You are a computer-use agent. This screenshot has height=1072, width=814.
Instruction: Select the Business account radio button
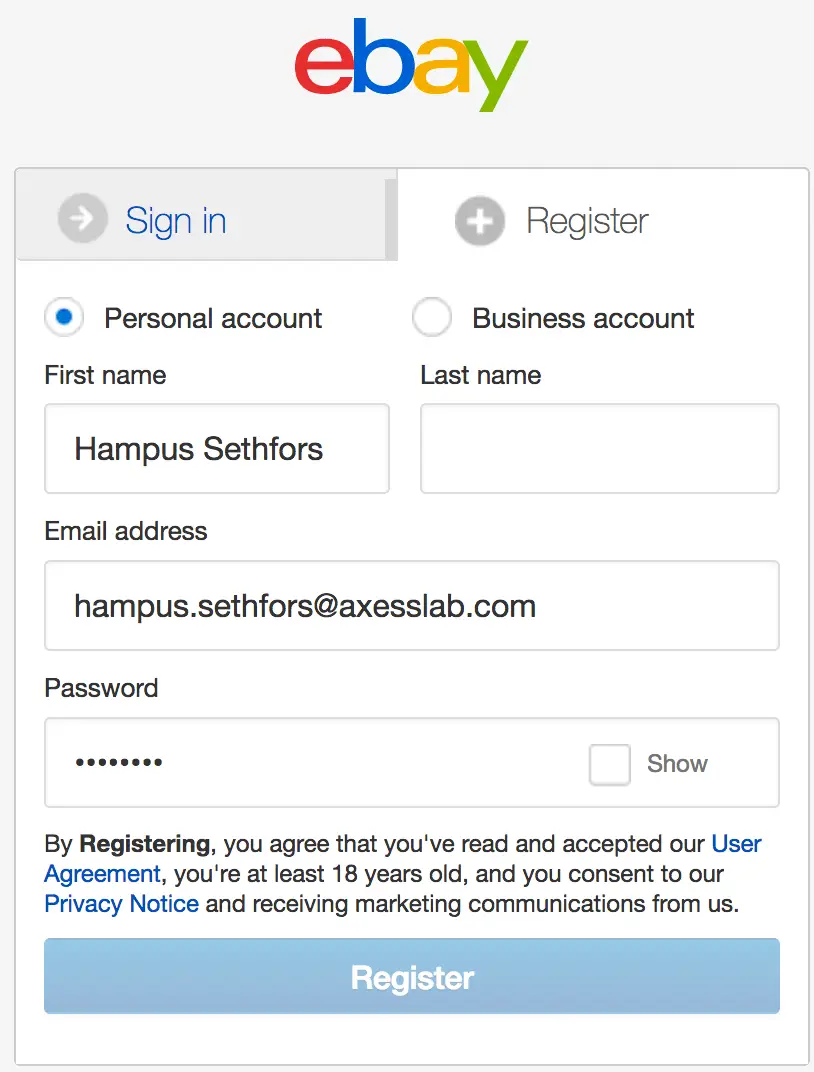pos(432,317)
